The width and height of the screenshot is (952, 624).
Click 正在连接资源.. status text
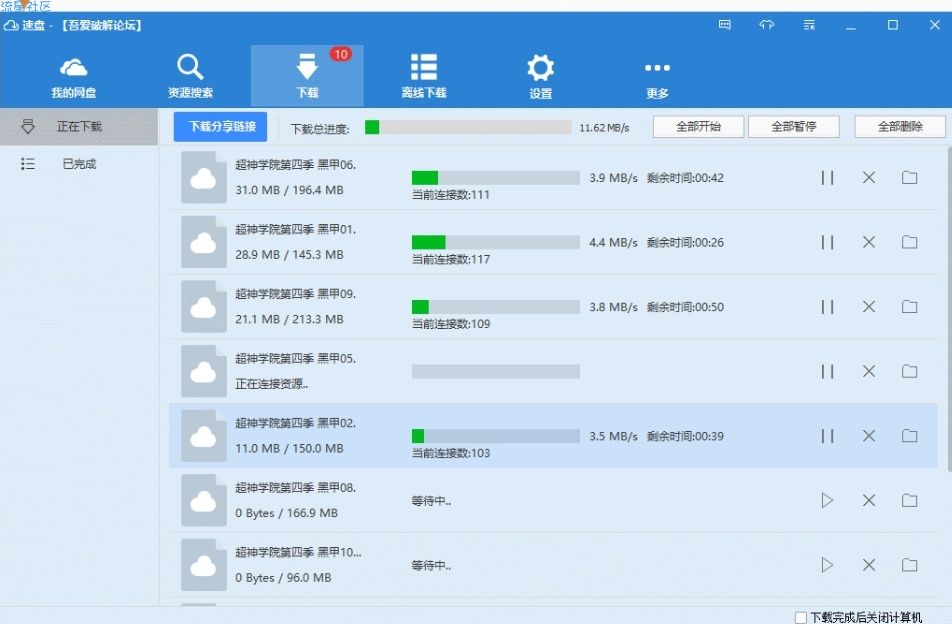click(271, 384)
